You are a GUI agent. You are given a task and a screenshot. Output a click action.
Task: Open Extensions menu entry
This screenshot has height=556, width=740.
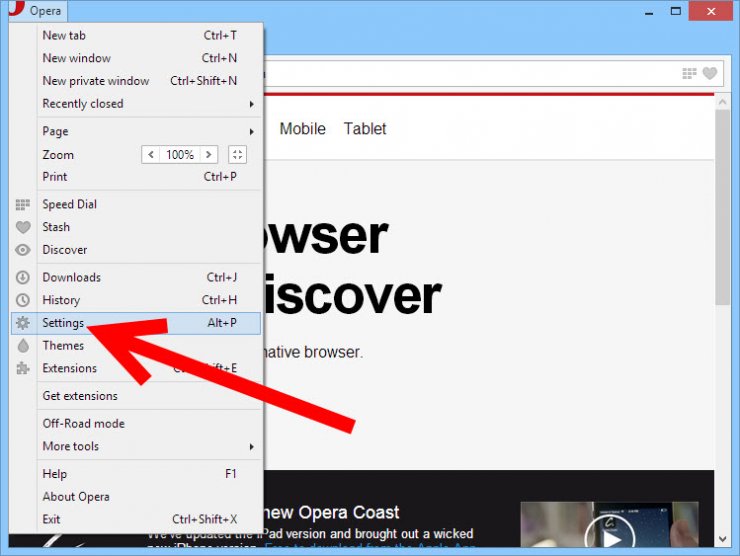click(150, 368)
